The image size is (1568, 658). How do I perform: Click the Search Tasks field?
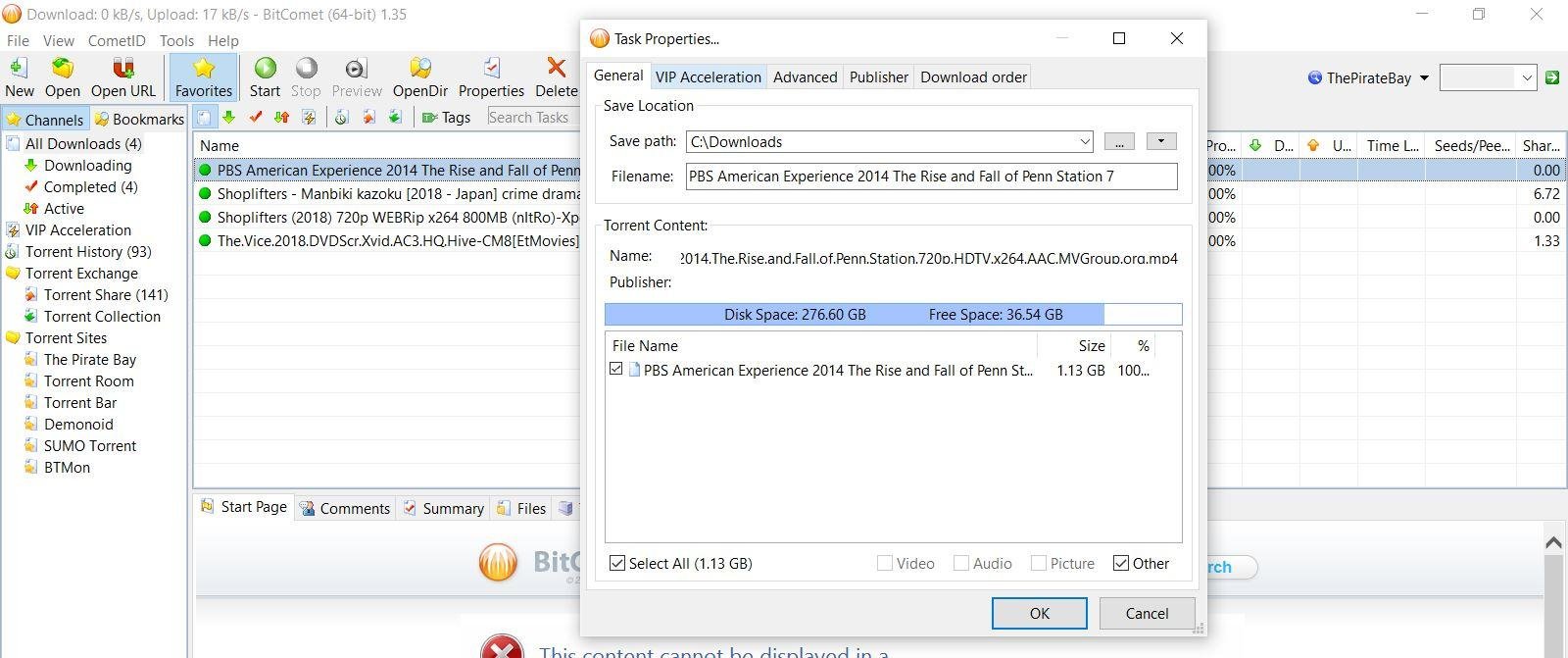[532, 118]
